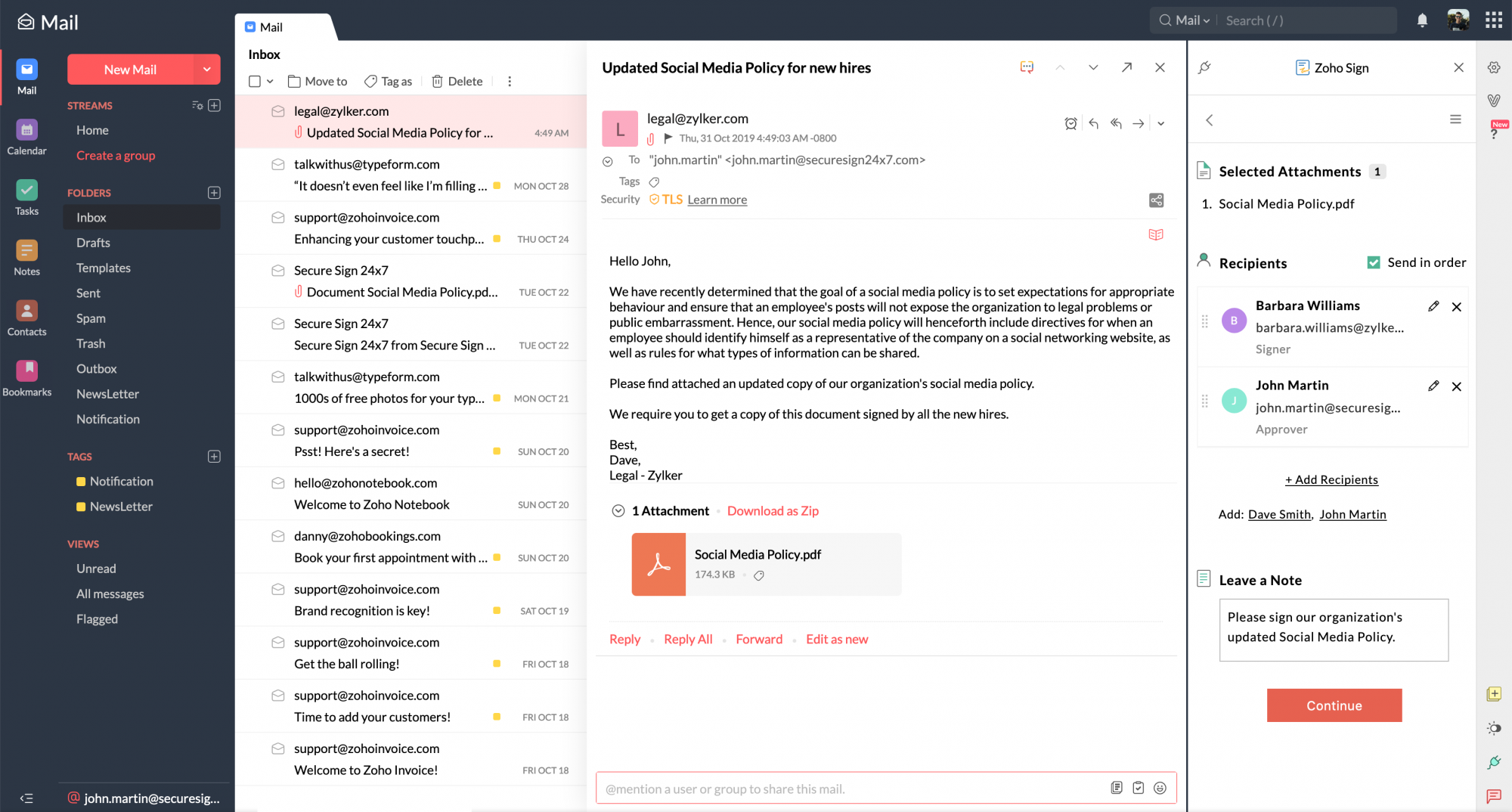Open reader view book icon

pos(1156,234)
